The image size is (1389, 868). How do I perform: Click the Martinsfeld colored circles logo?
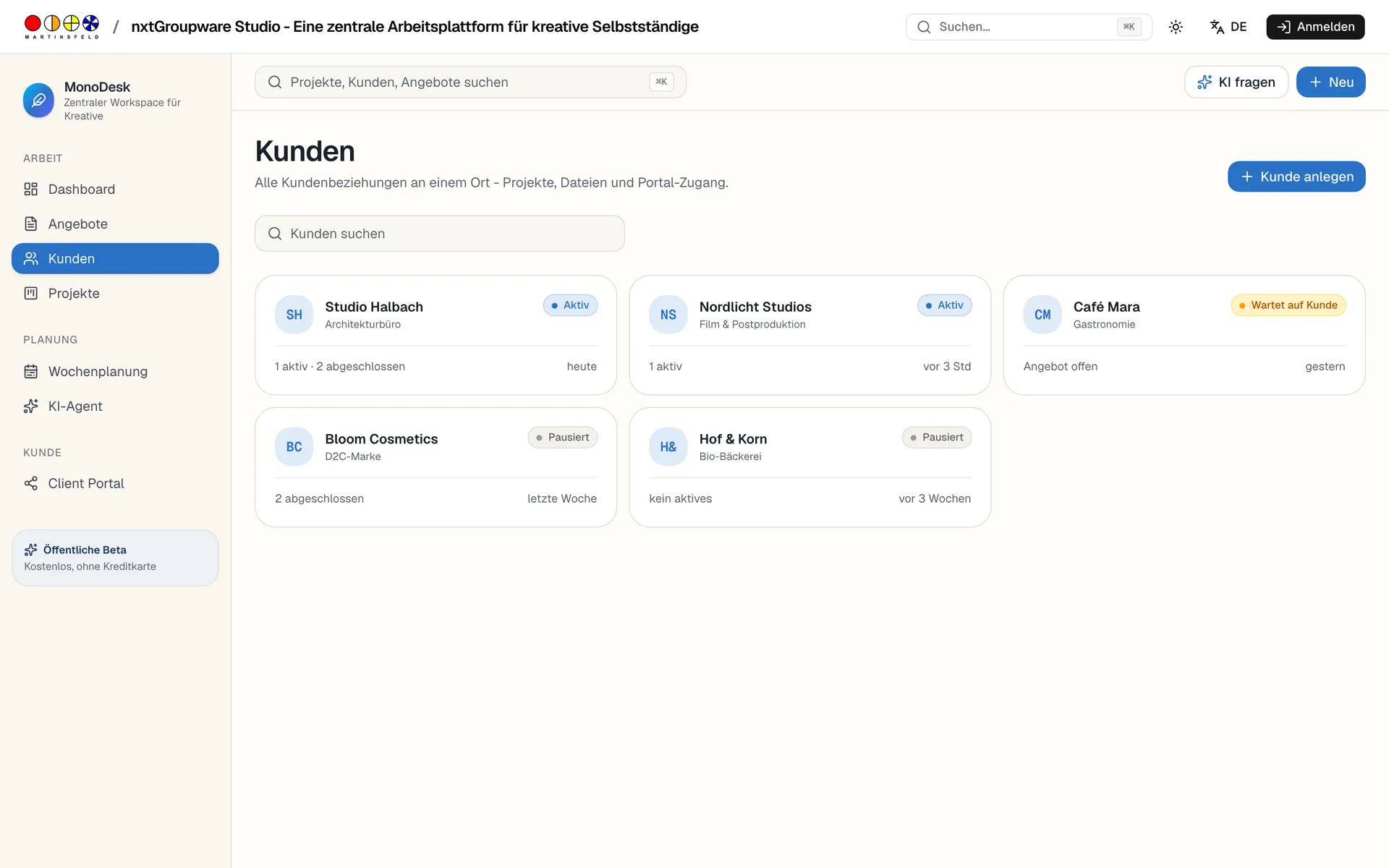pos(61,27)
